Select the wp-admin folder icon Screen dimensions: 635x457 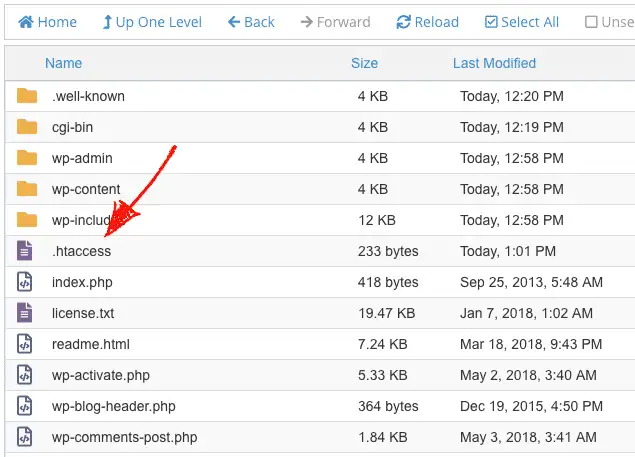(27, 158)
